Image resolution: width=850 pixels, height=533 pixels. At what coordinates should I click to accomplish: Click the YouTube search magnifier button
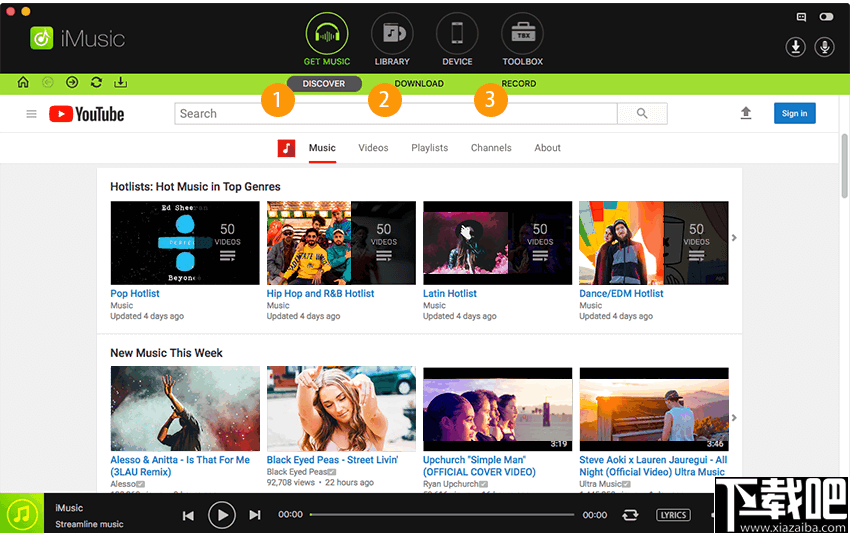coord(642,114)
